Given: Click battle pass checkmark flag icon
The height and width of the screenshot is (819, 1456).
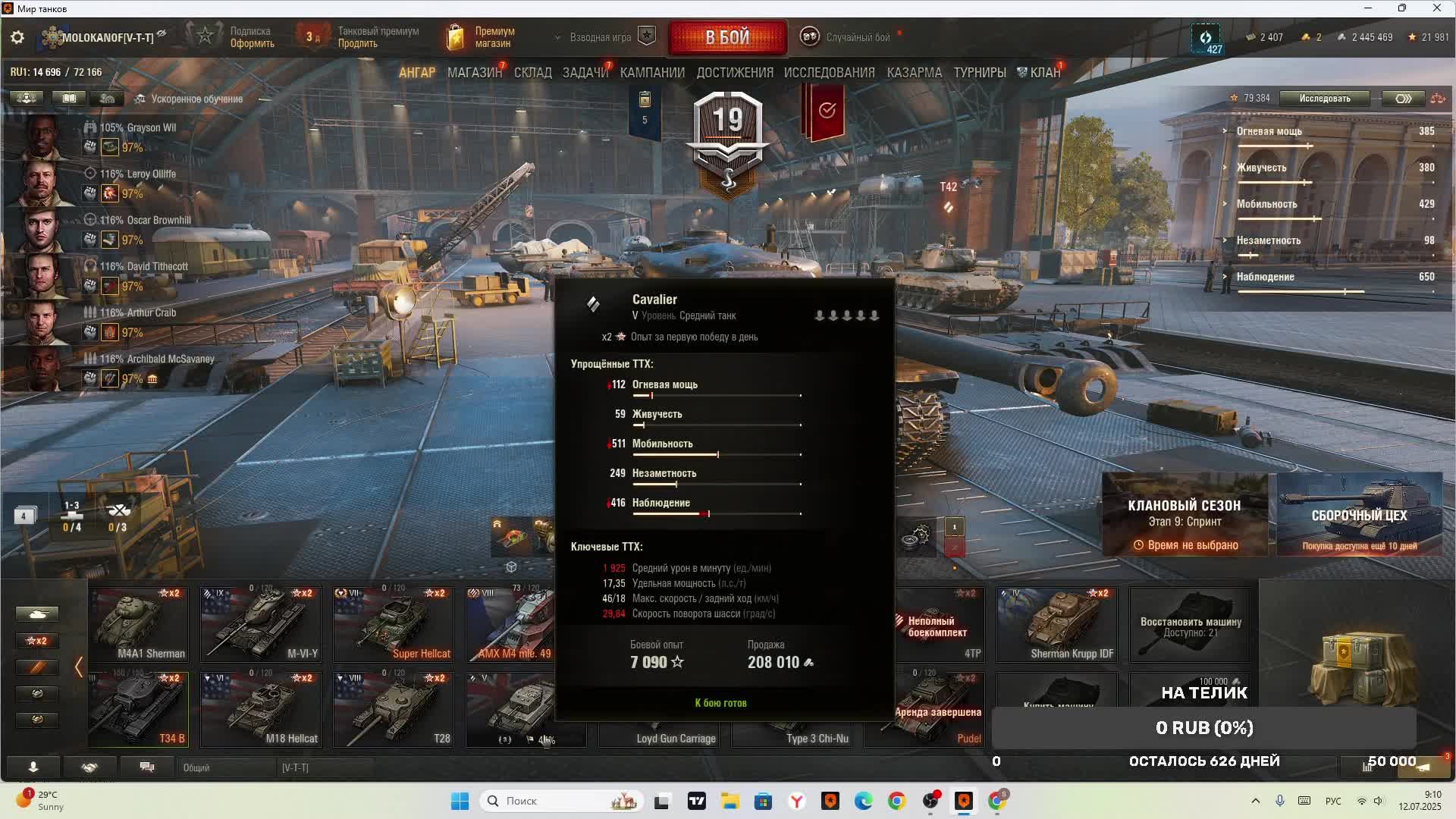Looking at the screenshot, I should tap(827, 111).
